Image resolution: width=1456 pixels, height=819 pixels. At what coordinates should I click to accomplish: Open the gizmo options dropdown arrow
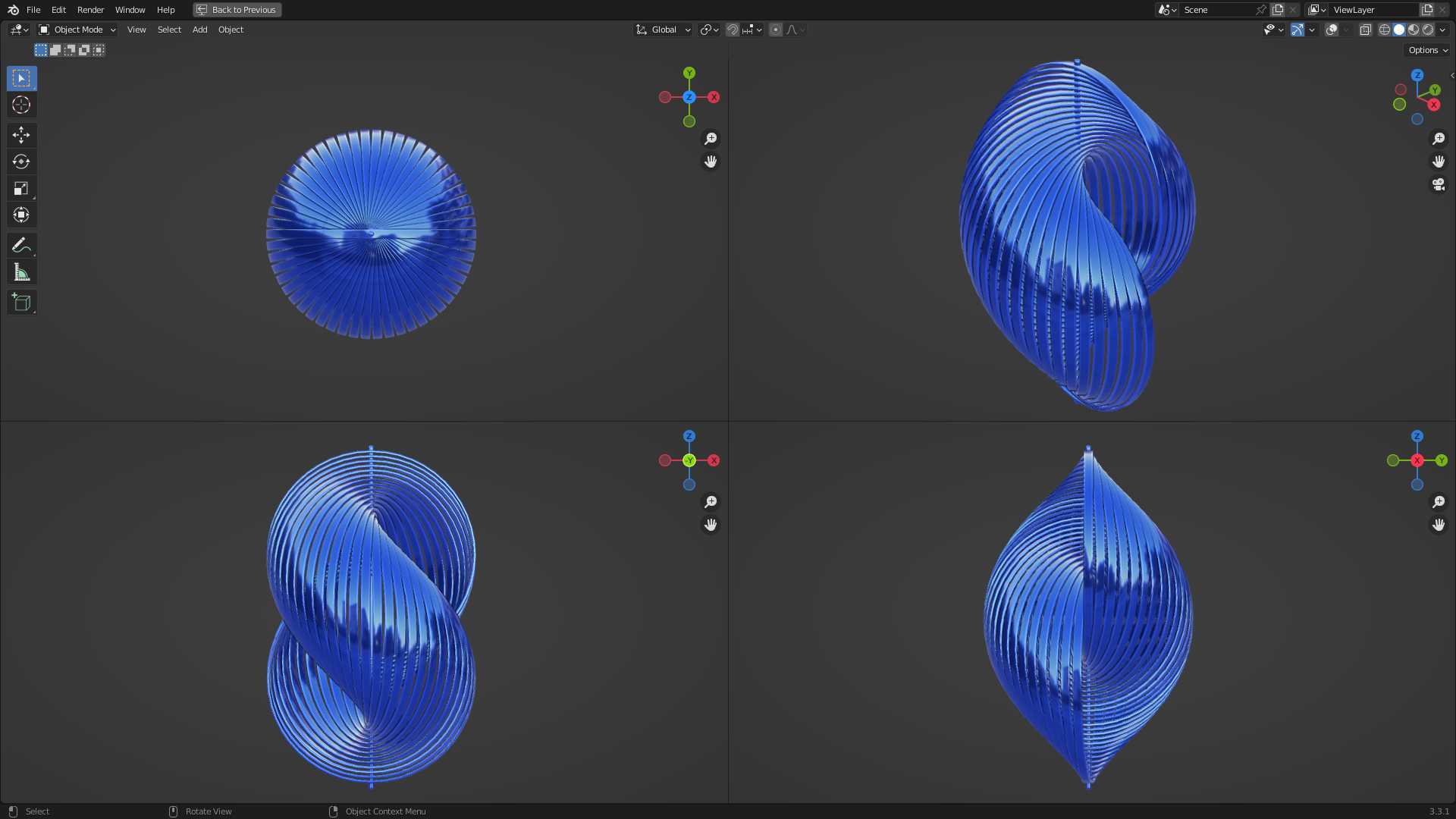click(1312, 30)
